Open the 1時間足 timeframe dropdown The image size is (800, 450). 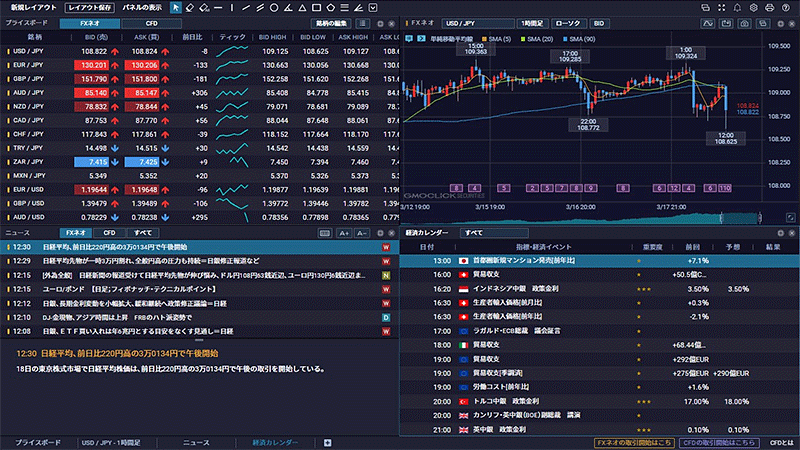(x=530, y=22)
